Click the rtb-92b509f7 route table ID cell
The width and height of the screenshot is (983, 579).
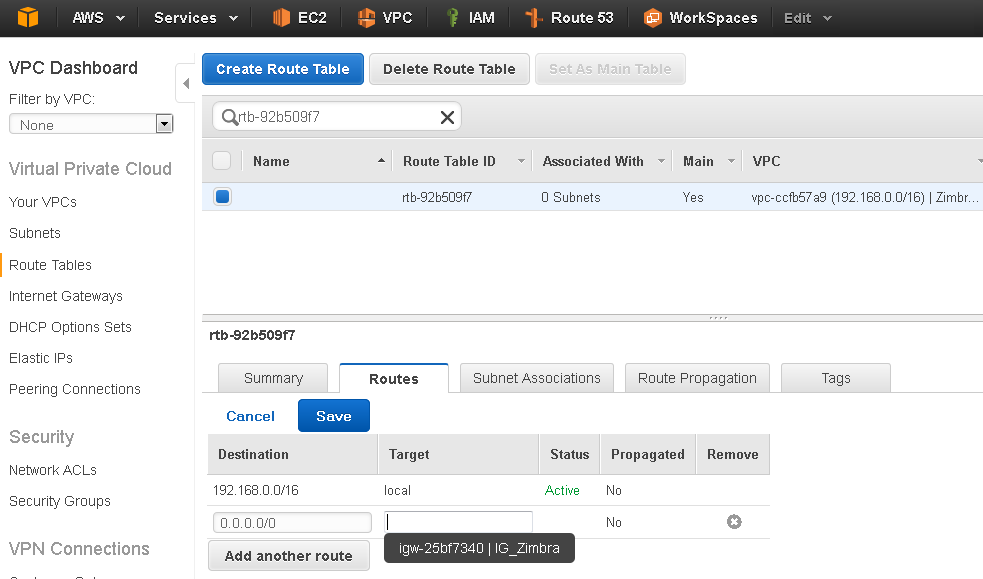437,197
